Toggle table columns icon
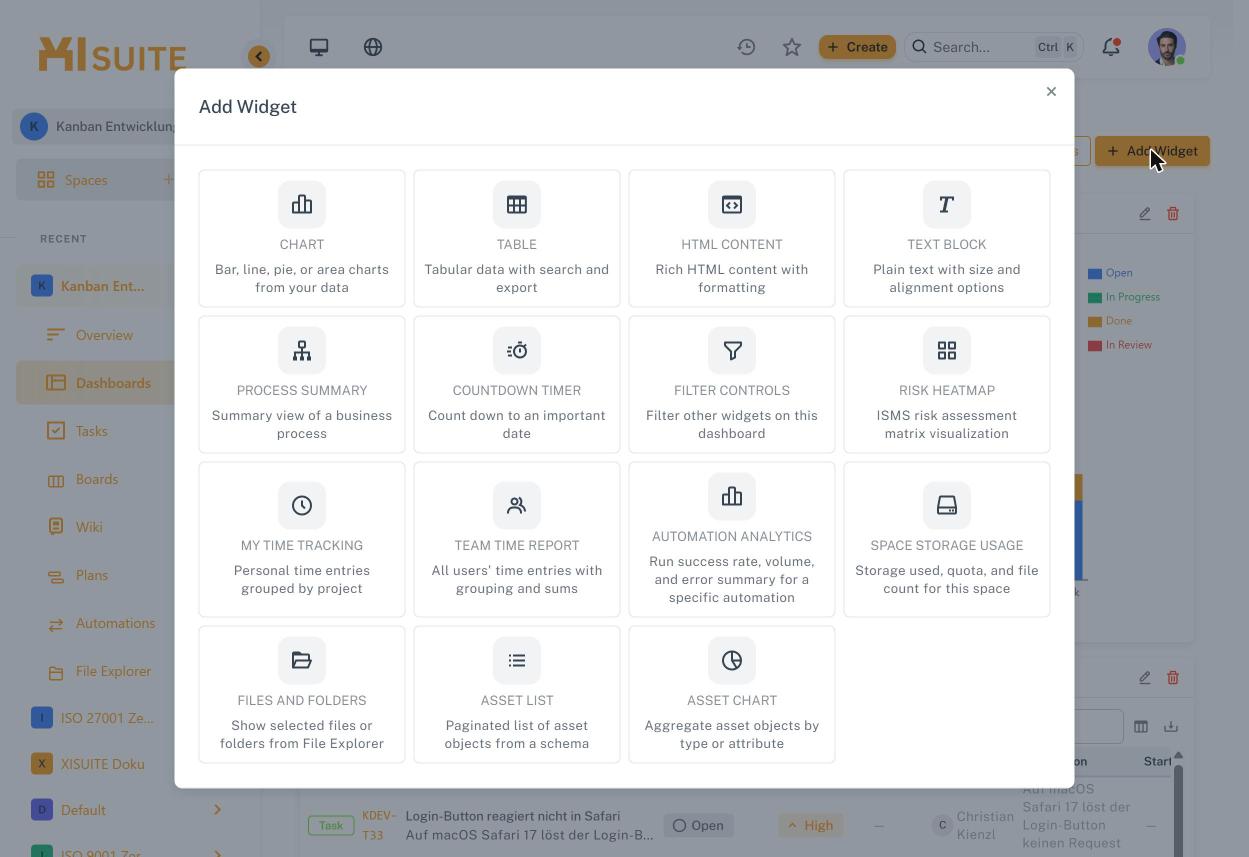 pos(1141,726)
